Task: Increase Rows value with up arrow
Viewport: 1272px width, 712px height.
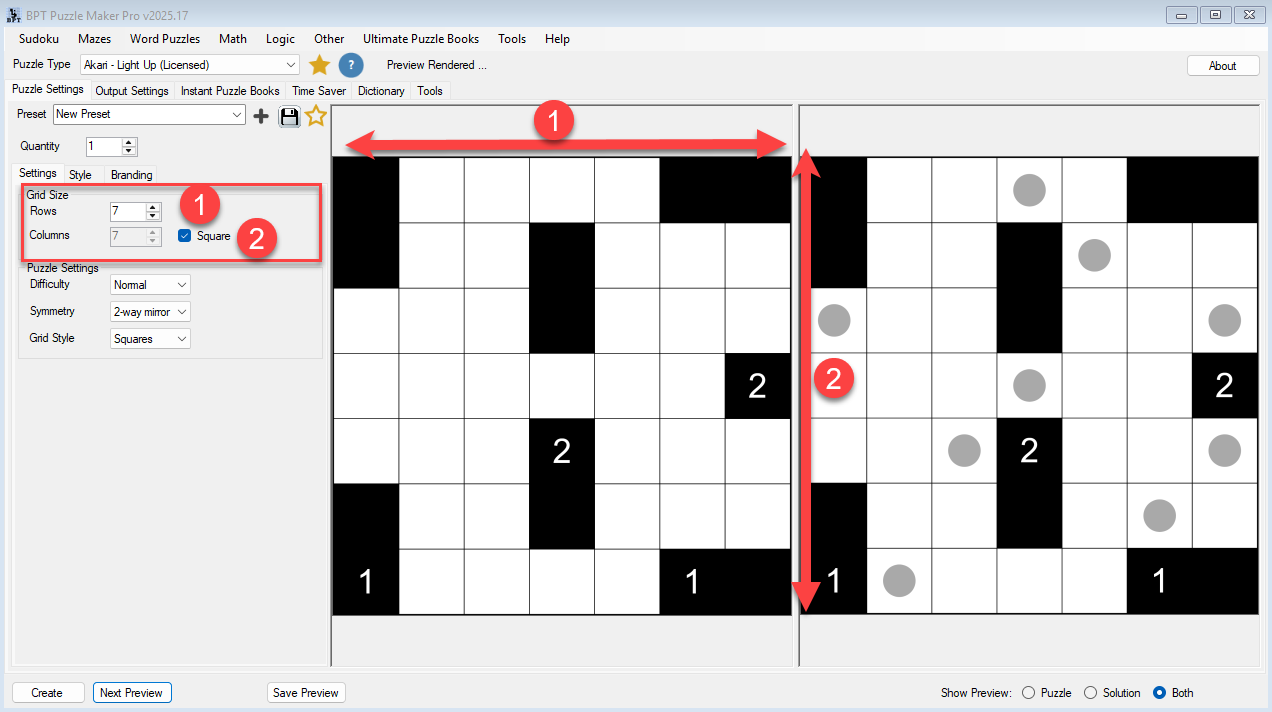Action: pyautogui.click(x=153, y=207)
